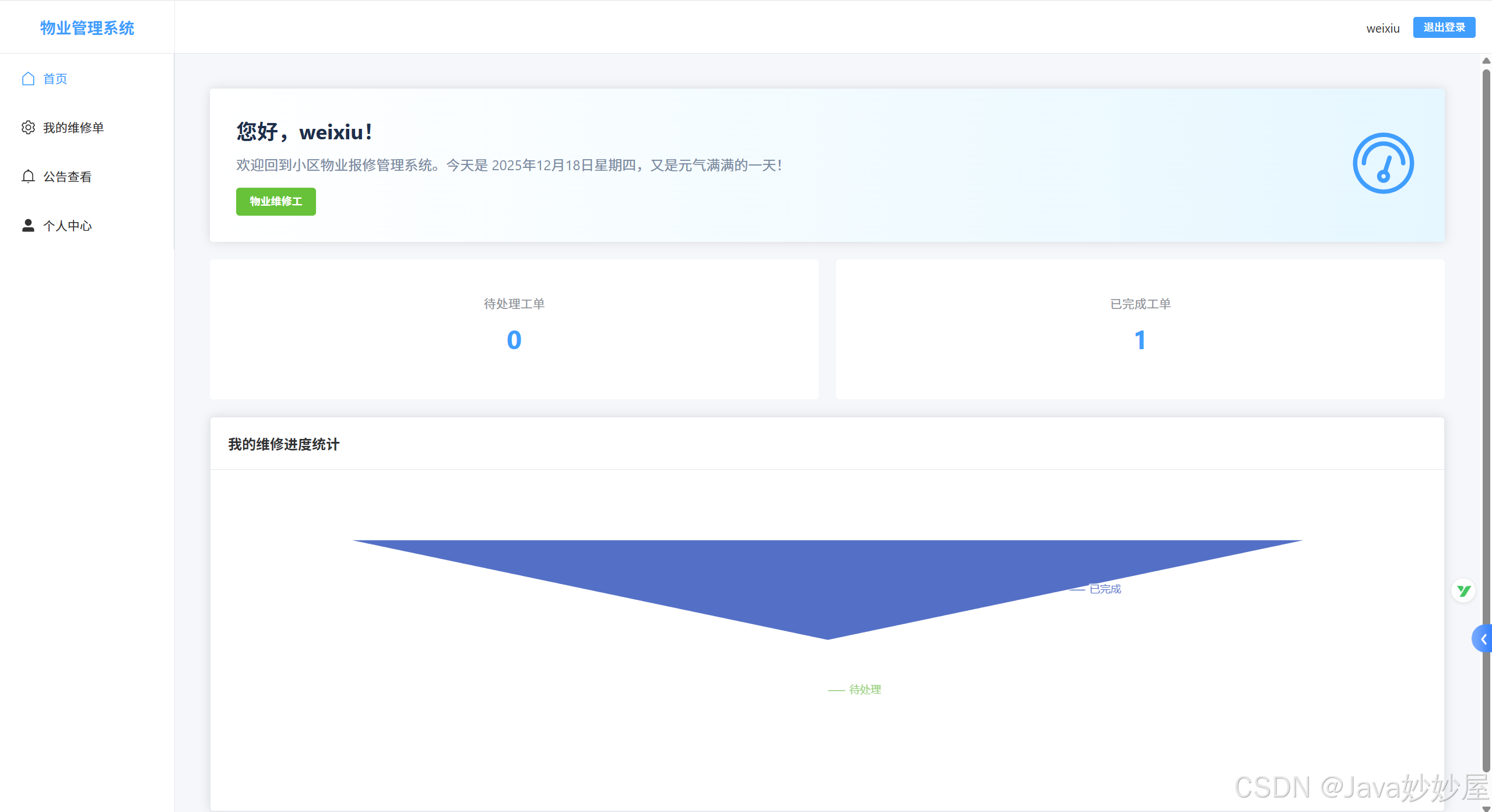Click the home icon in sidebar

pos(28,79)
